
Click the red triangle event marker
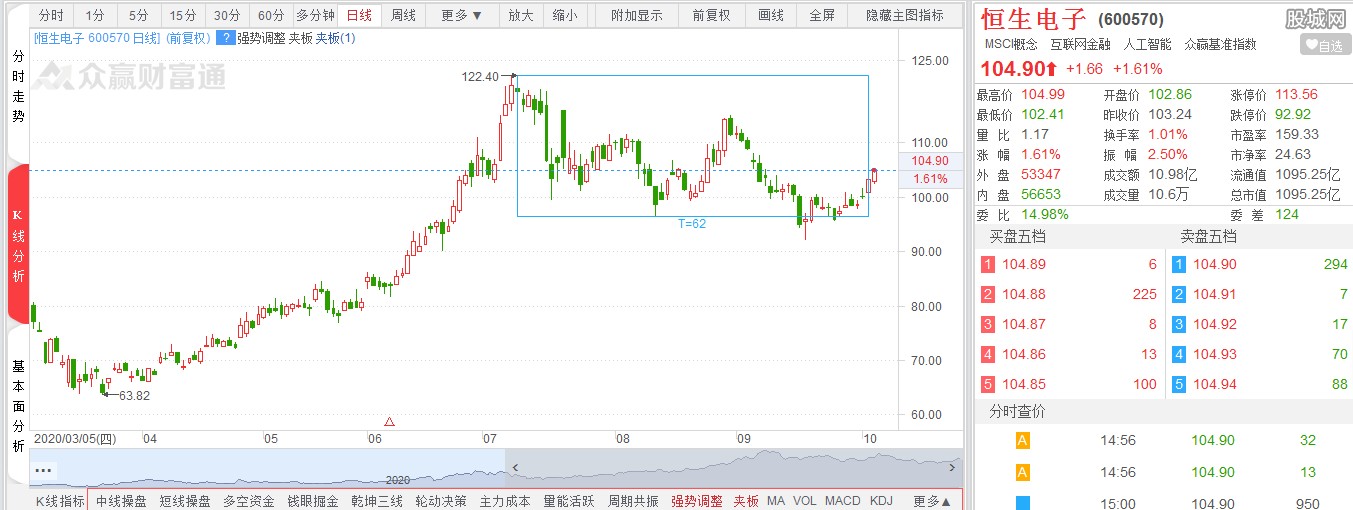click(390, 422)
